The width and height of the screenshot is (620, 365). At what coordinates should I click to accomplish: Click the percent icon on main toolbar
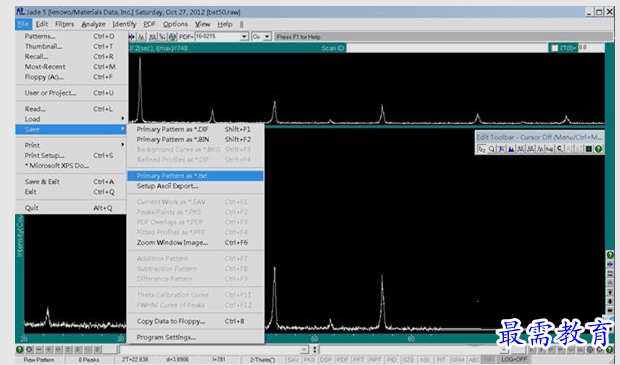pyautogui.click(x=162, y=37)
